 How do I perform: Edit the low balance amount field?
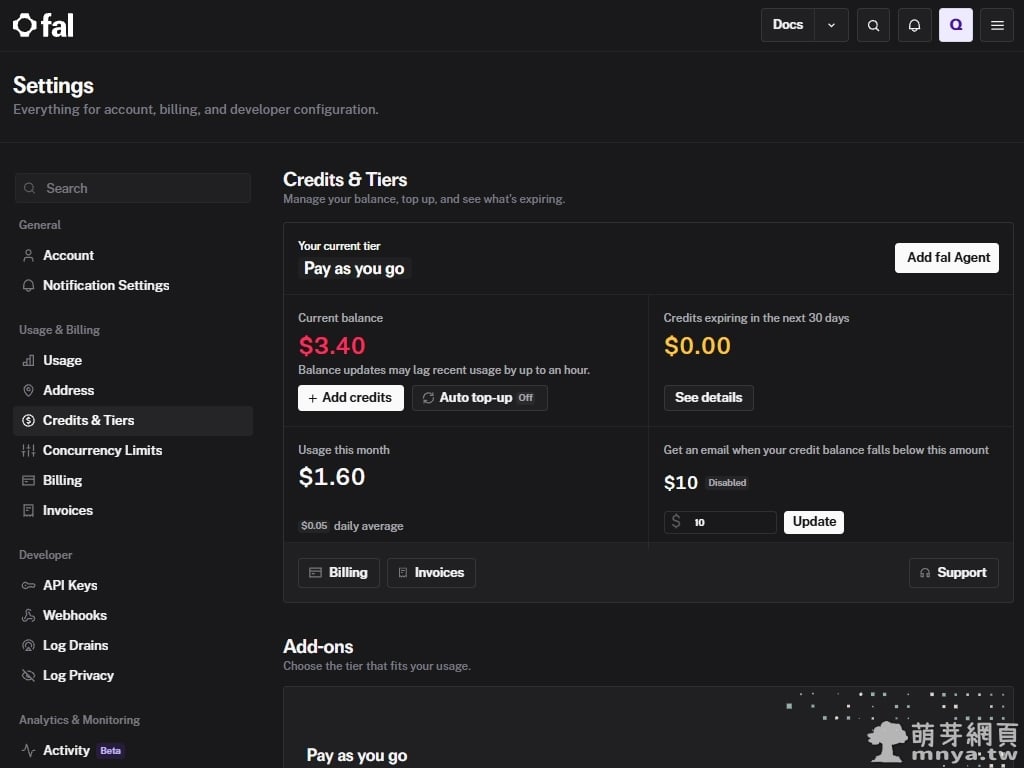point(720,522)
